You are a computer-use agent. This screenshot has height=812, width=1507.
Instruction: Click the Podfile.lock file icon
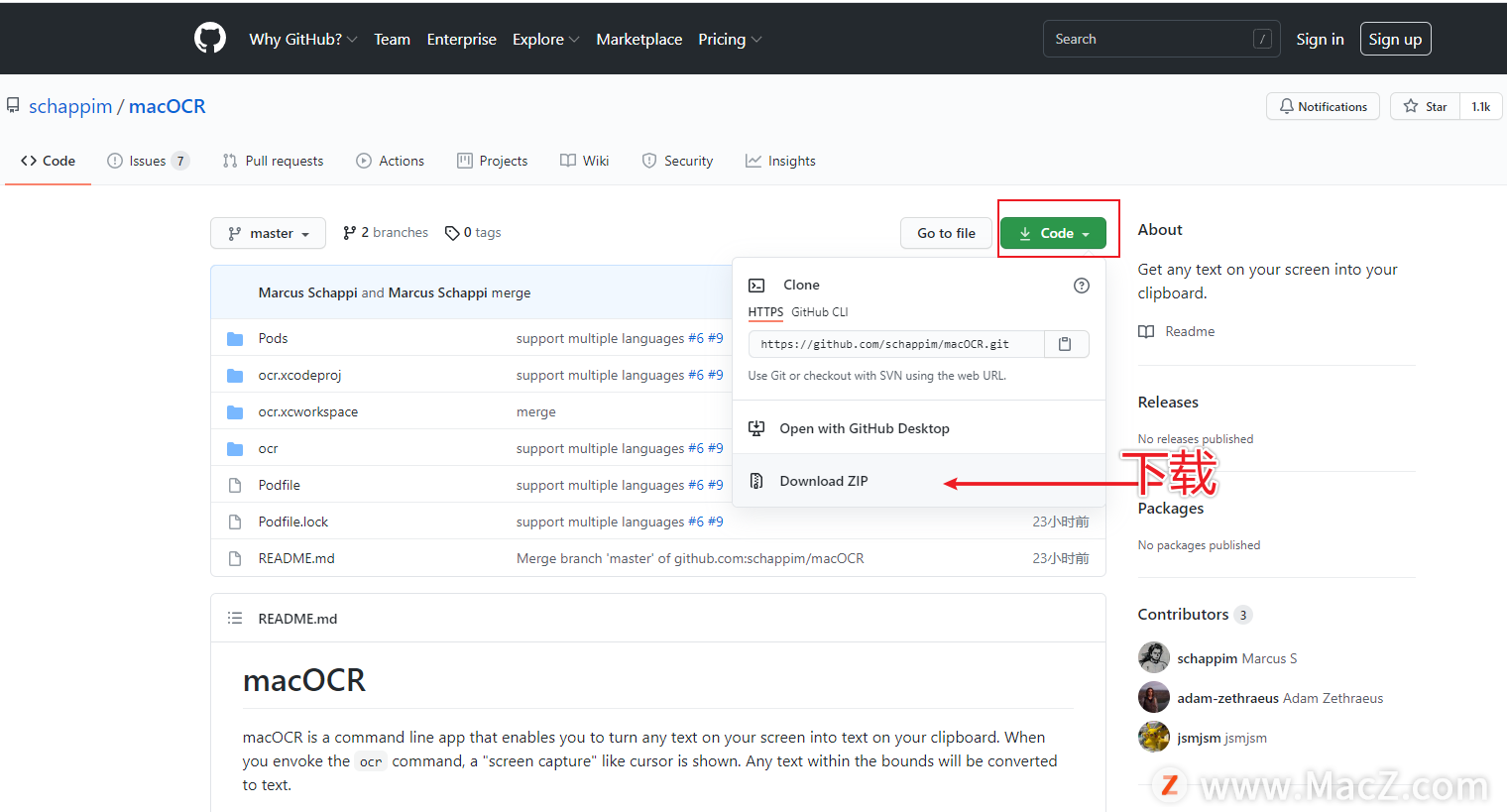point(235,522)
